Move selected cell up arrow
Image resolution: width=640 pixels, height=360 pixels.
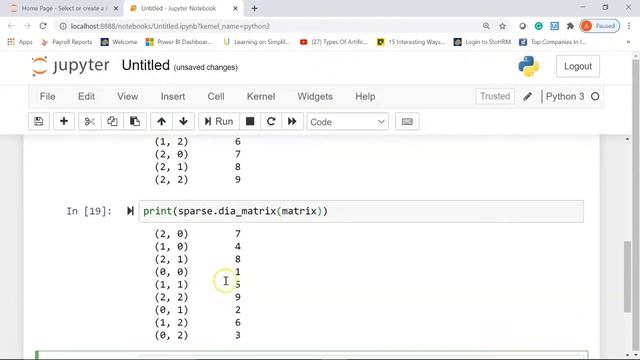pyautogui.click(x=161, y=122)
